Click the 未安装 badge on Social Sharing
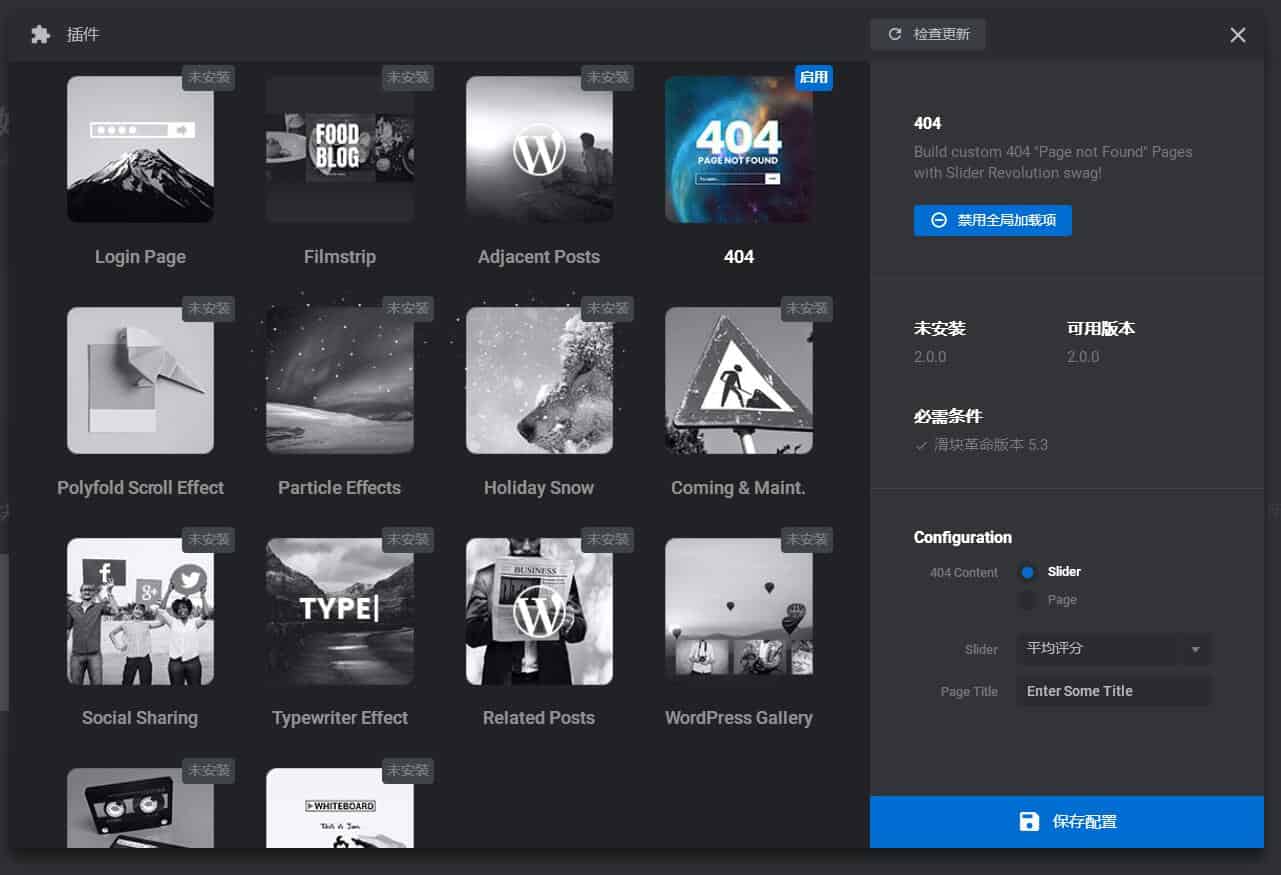The width and height of the screenshot is (1281, 875). point(209,540)
